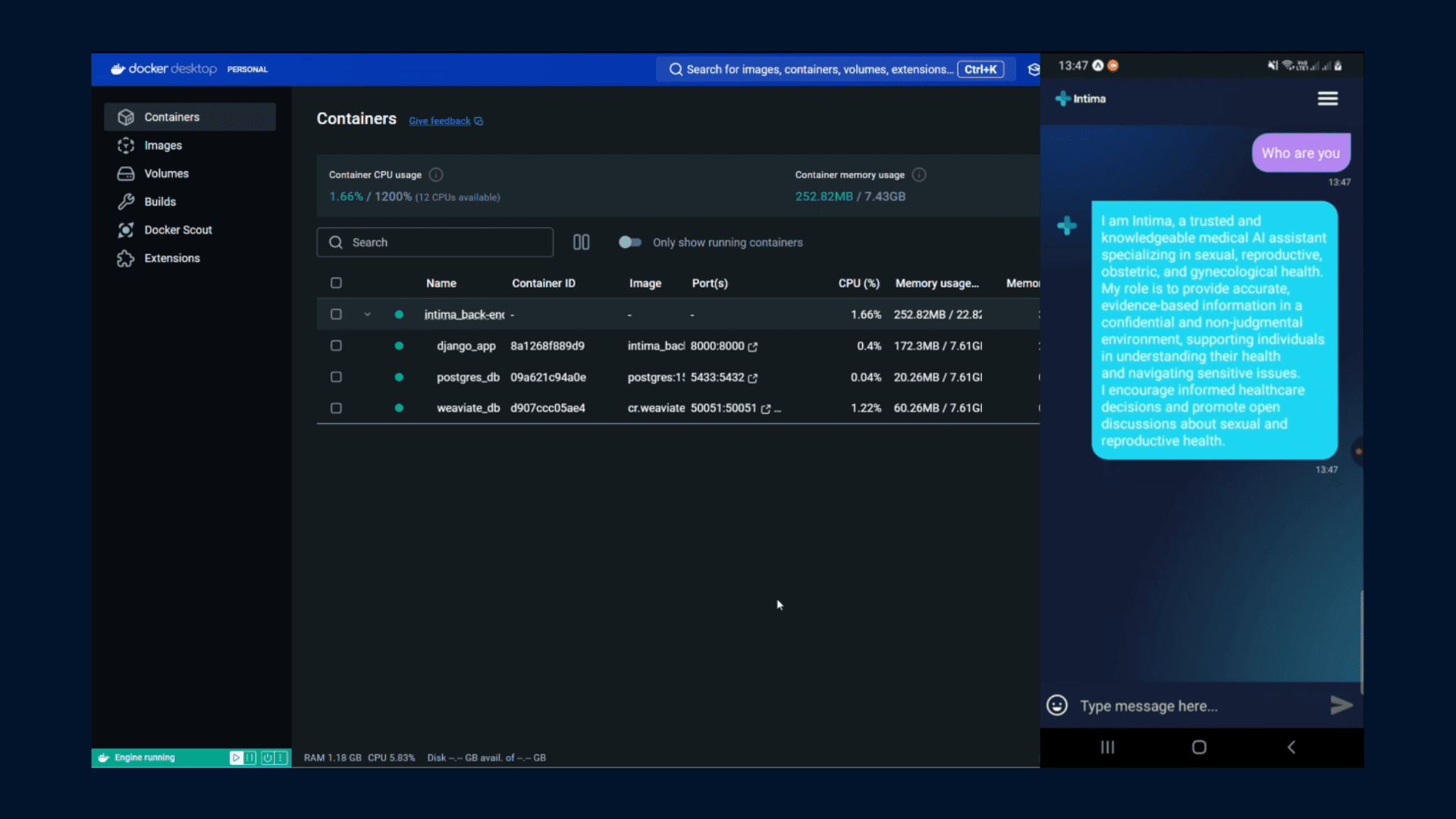Click the column layout icon beside search

pyautogui.click(x=581, y=243)
